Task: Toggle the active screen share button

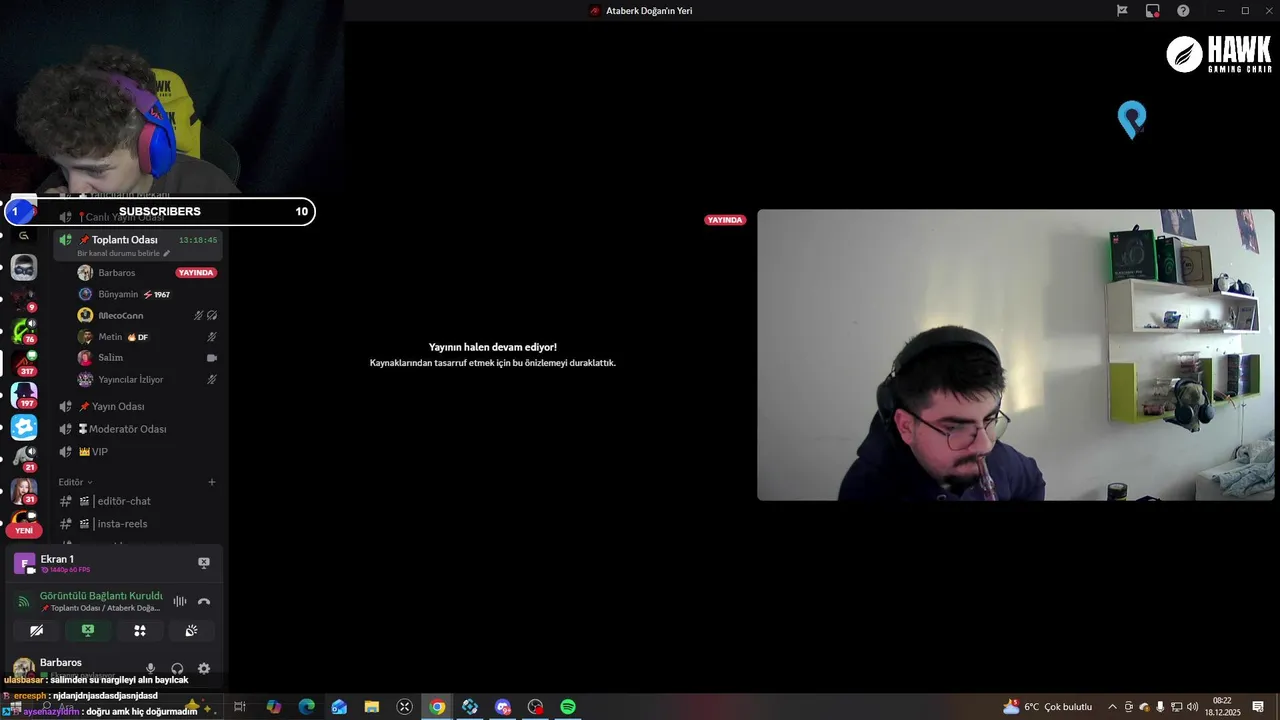Action: point(88,631)
